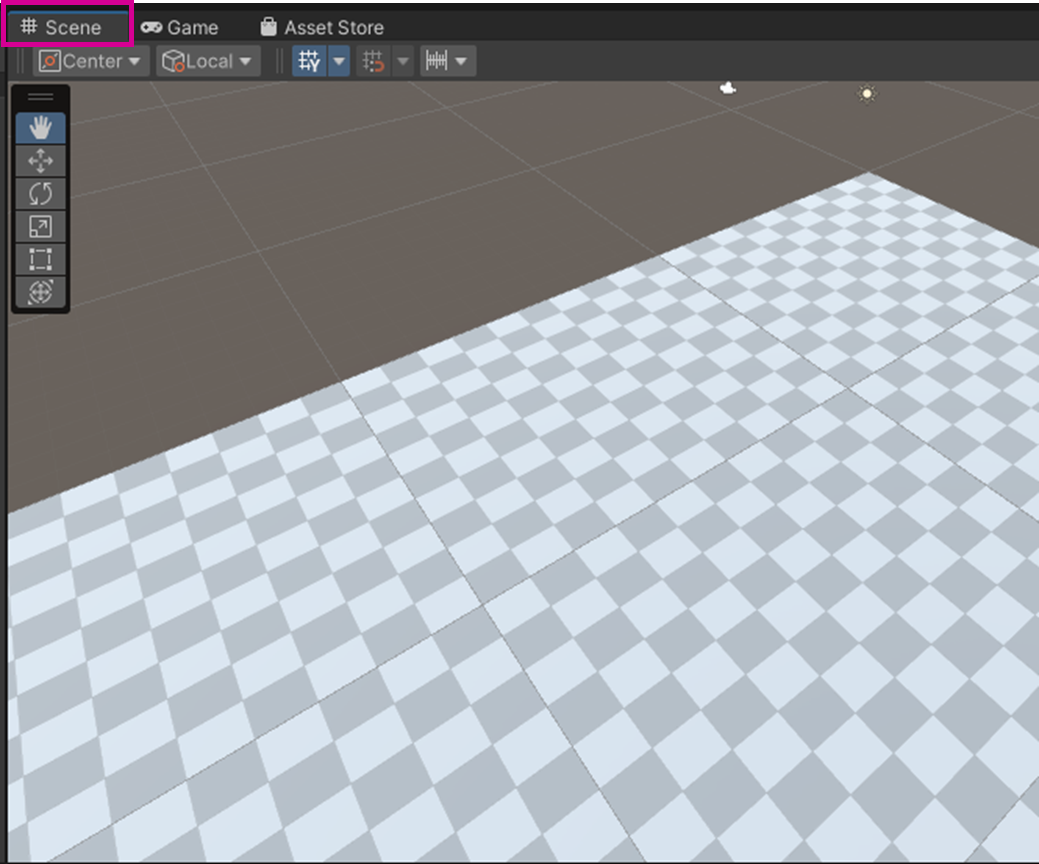Screen dimensions: 1039x864
Task: Open the Center pivot mode dropdown
Action: (x=92, y=61)
